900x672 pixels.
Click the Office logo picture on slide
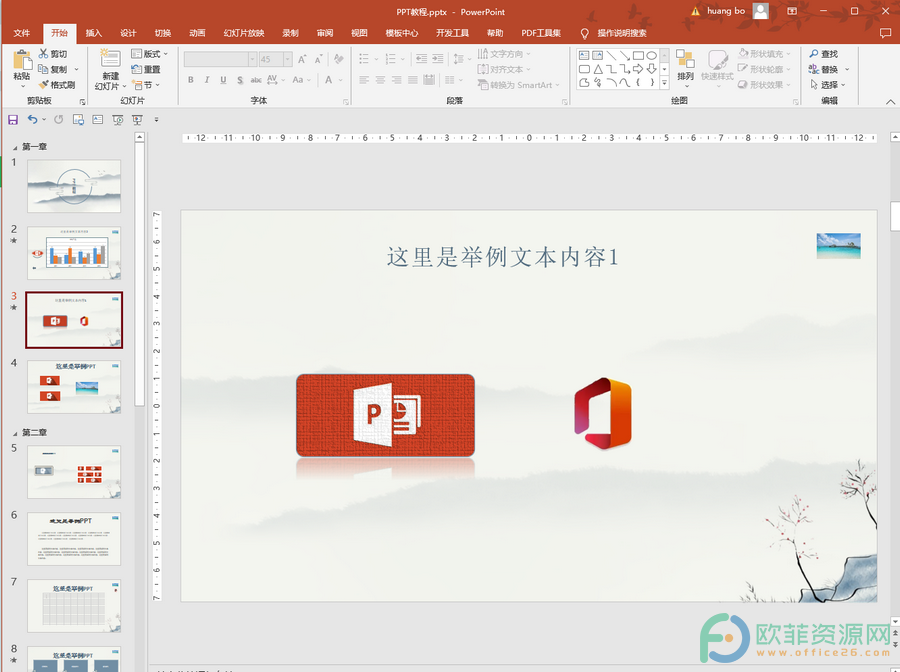tap(603, 413)
